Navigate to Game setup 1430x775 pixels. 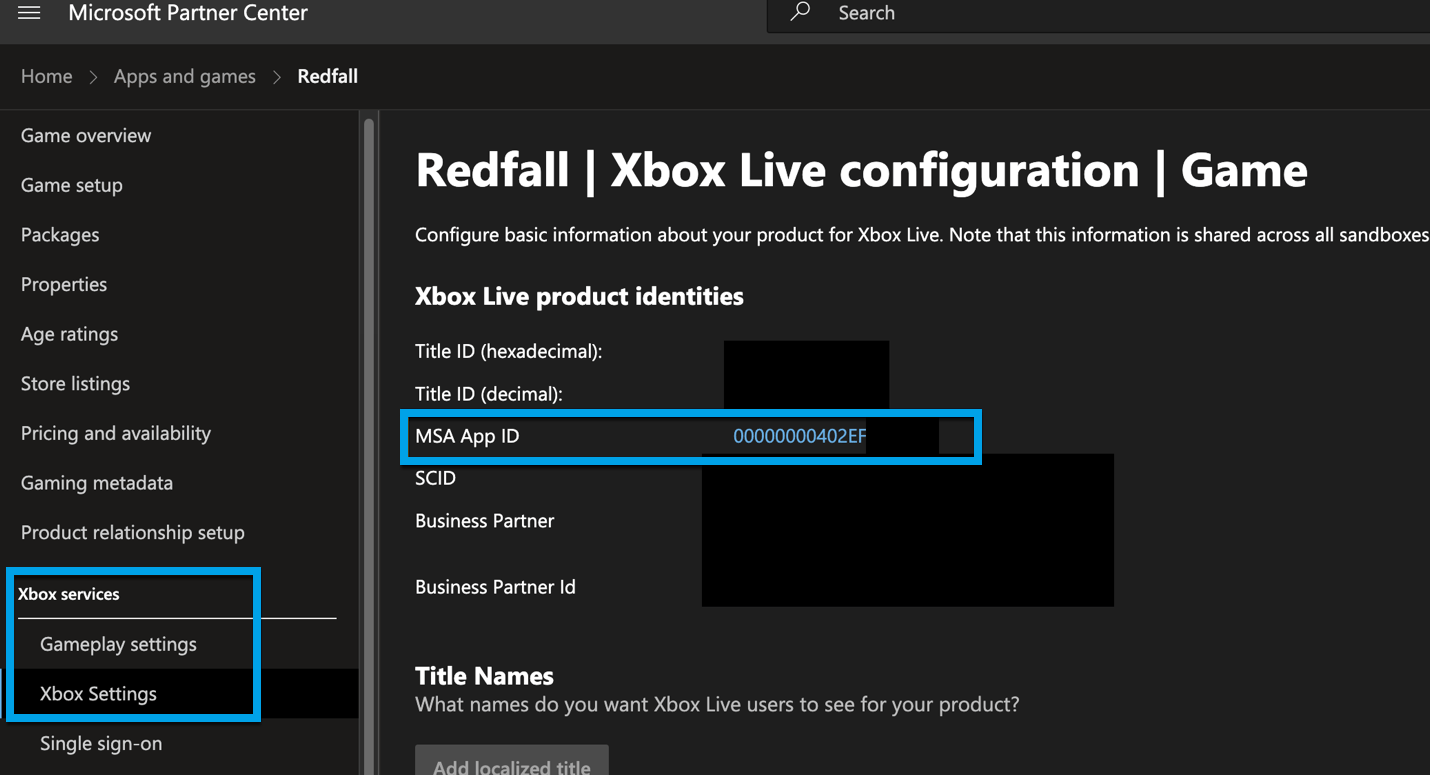click(72, 185)
